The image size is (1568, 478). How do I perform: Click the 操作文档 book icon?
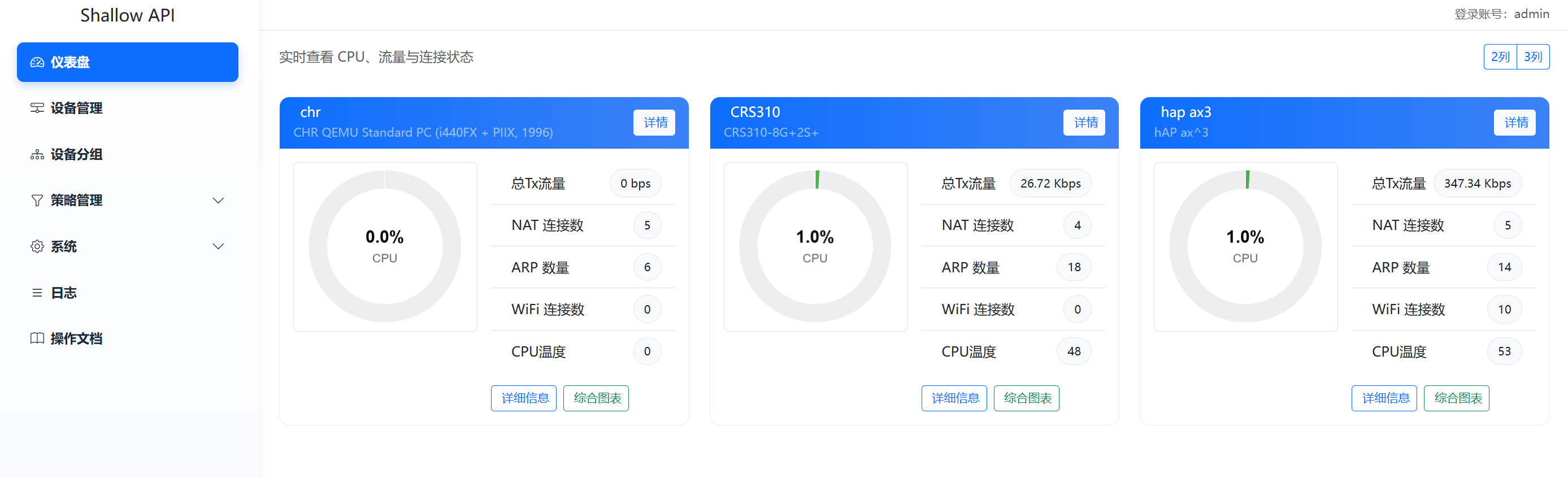click(37, 338)
